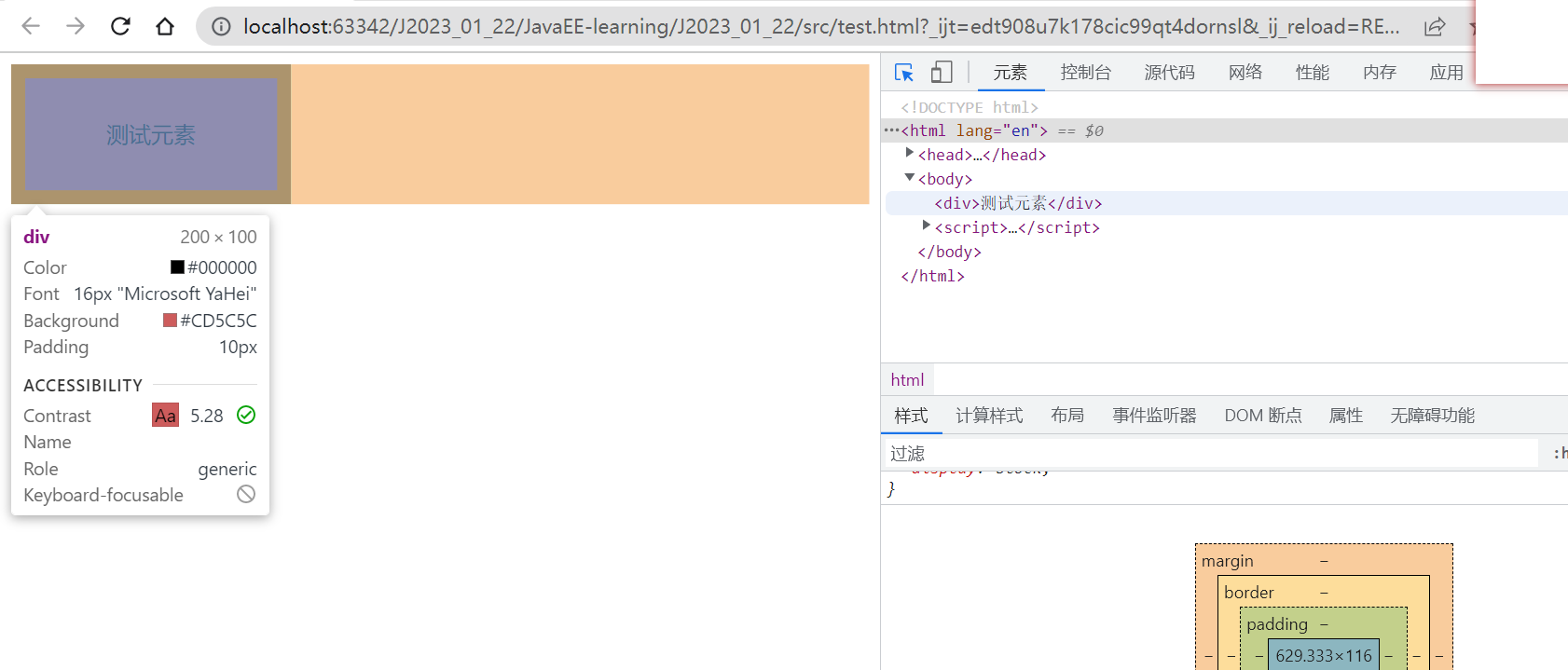Open the 布局 (Layout) sub-tab
This screenshot has height=670, width=1568.
click(x=1067, y=416)
